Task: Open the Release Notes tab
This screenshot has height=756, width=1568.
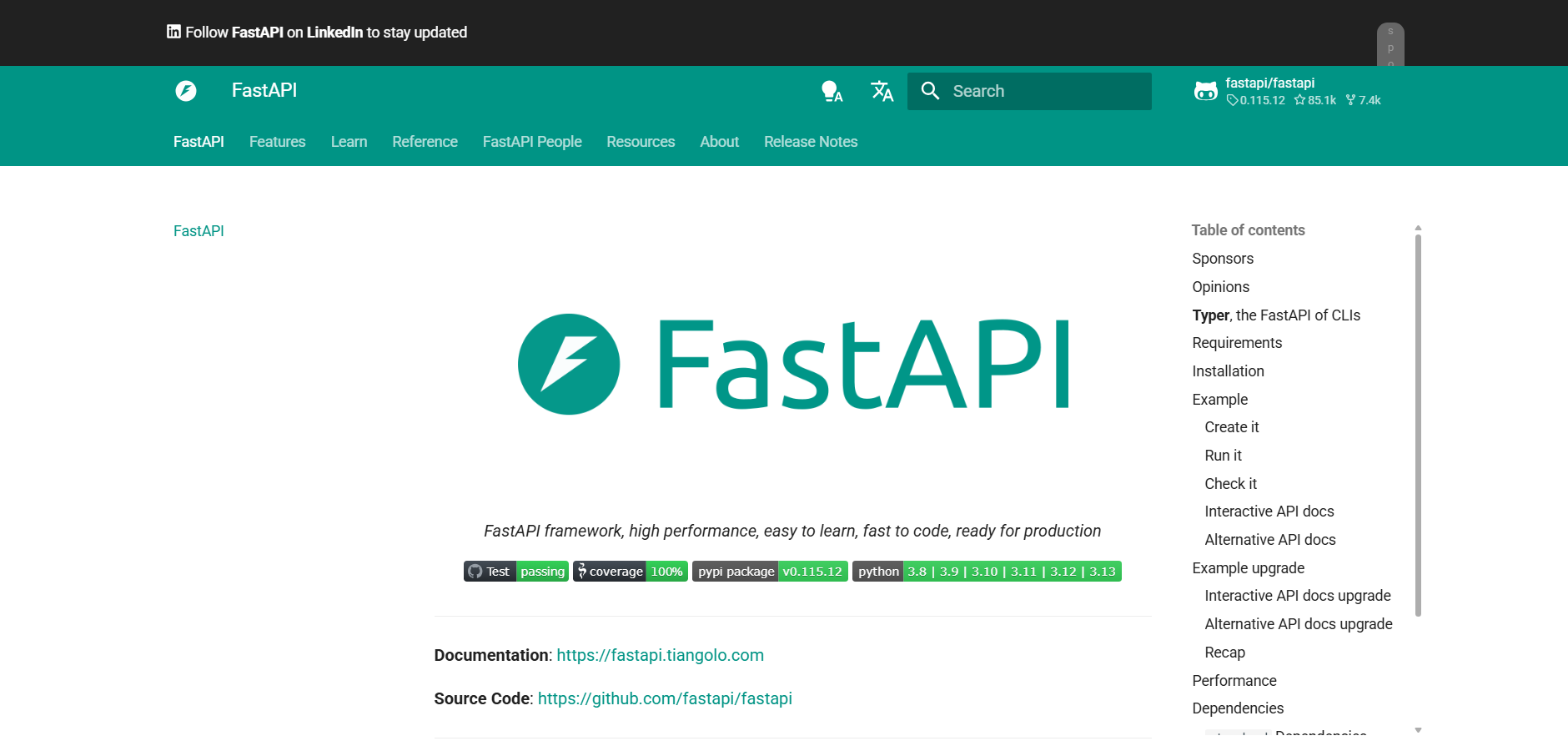Action: click(811, 142)
